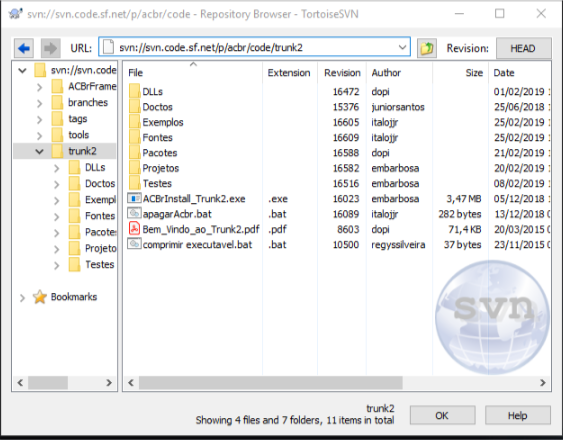Click the TortoiseSVN turtle title bar icon
This screenshot has width=563, height=440.
pyautogui.click(x=16, y=14)
